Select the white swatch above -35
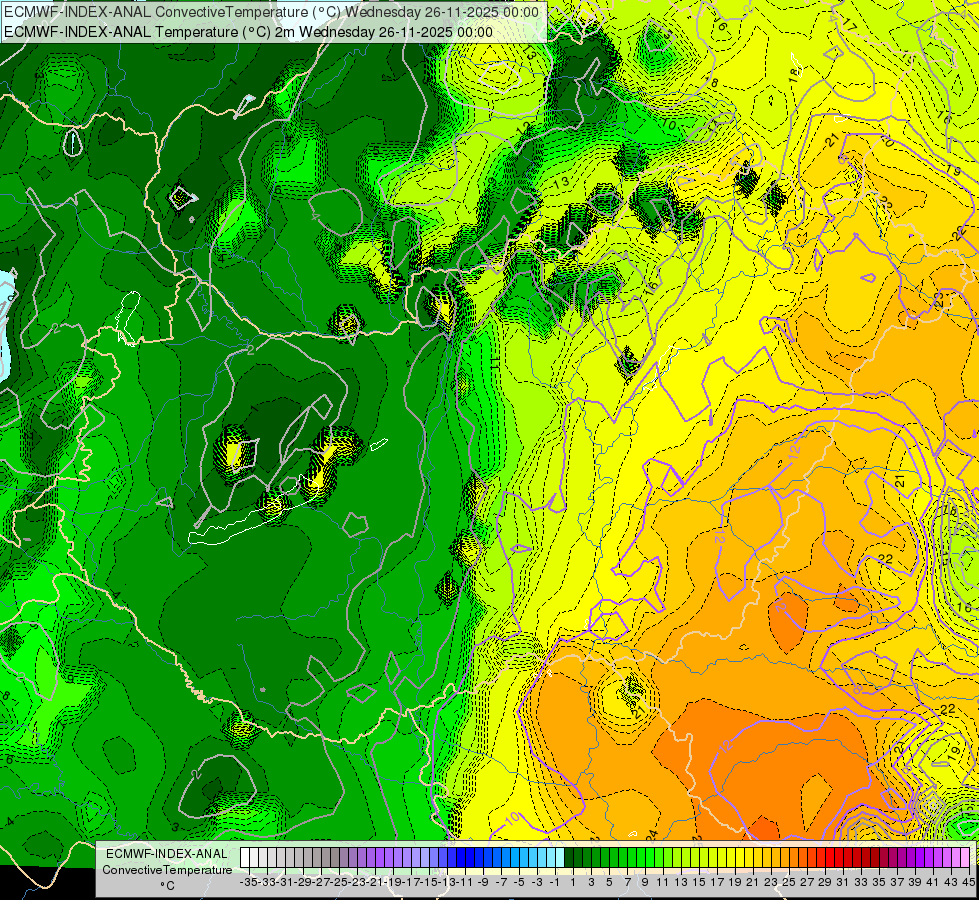Screen dimensions: 979x900 click(245, 858)
